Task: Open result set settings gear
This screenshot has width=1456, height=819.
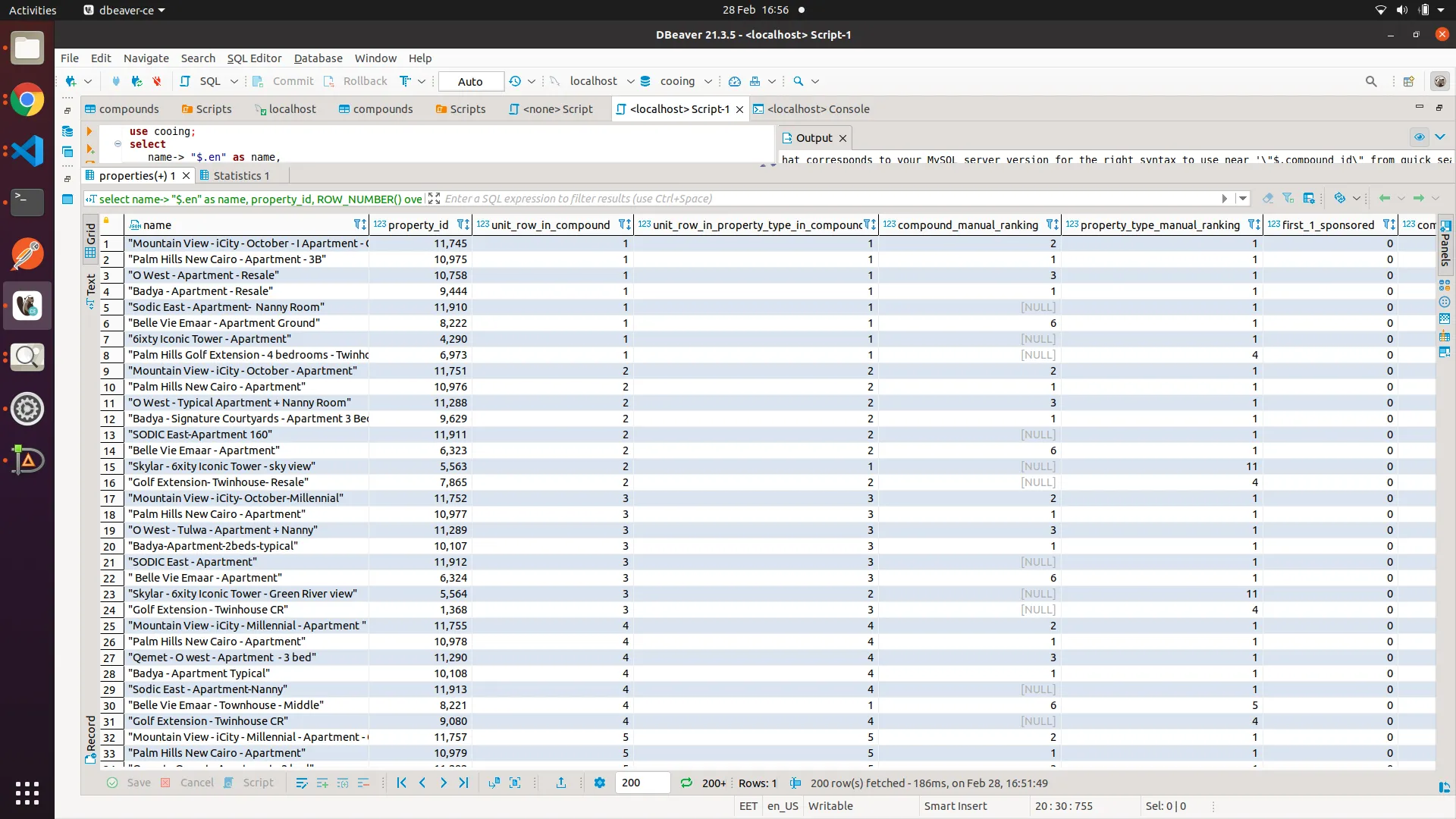Action: (x=600, y=783)
